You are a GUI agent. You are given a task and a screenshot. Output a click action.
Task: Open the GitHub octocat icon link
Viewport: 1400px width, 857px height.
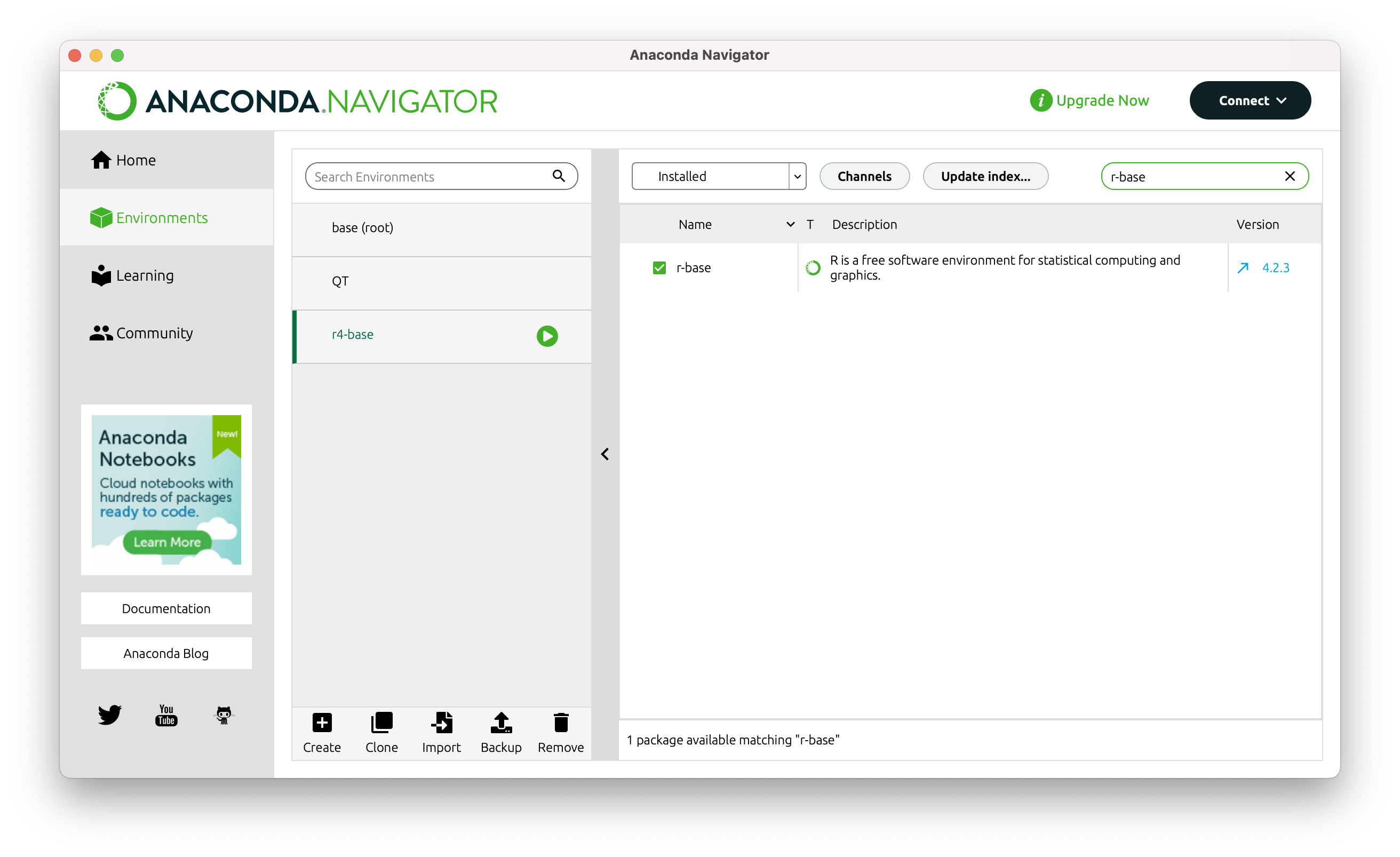click(224, 715)
